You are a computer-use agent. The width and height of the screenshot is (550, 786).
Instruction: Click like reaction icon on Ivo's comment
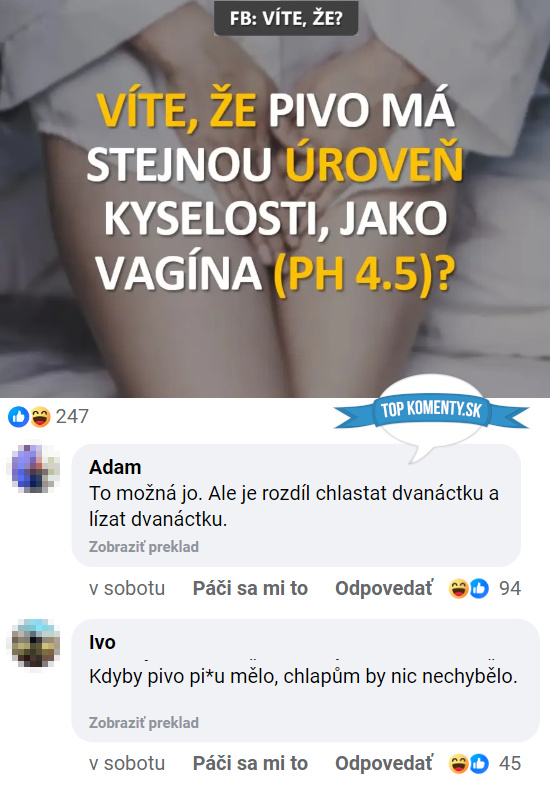[x=479, y=764]
